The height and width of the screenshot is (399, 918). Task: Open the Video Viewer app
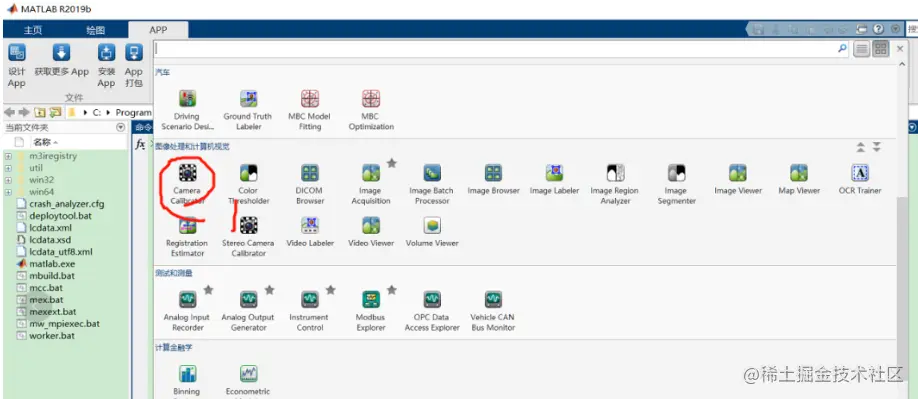point(371,232)
